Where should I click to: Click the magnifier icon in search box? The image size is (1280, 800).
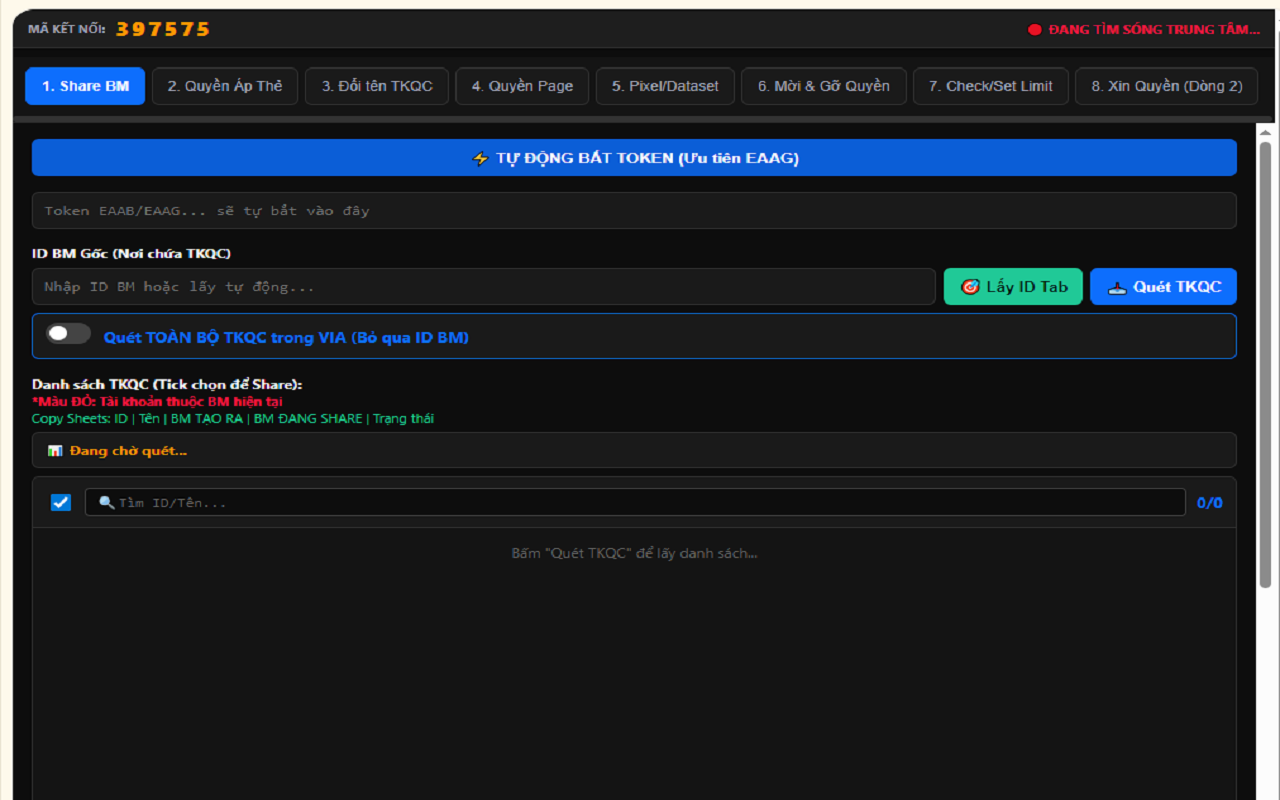point(107,503)
